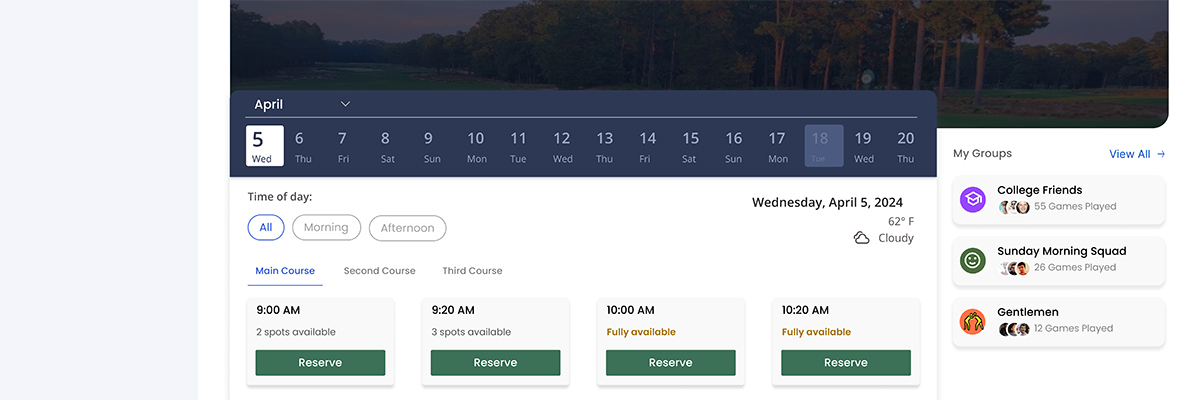The height and width of the screenshot is (400, 1200).
Task: Open the April month dropdown
Action: point(302,104)
